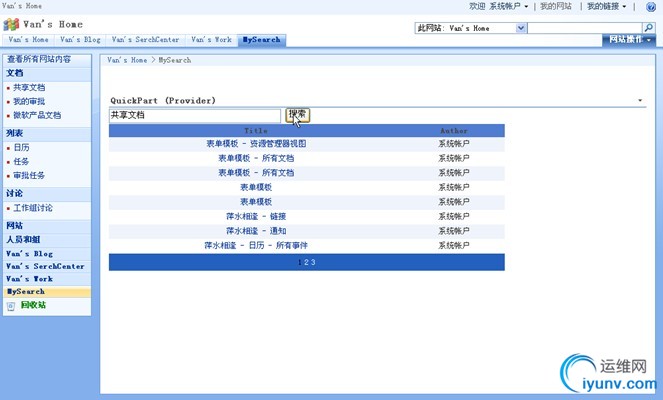Click Van's Home in the breadcrumb
The image size is (663, 400).
pyautogui.click(x=127, y=60)
